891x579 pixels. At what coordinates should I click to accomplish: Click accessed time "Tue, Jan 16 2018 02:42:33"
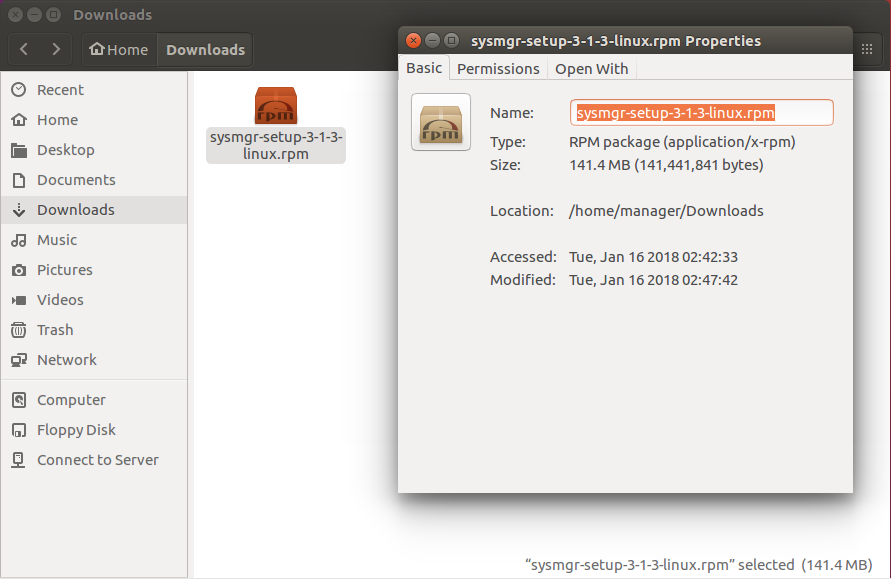coord(653,257)
